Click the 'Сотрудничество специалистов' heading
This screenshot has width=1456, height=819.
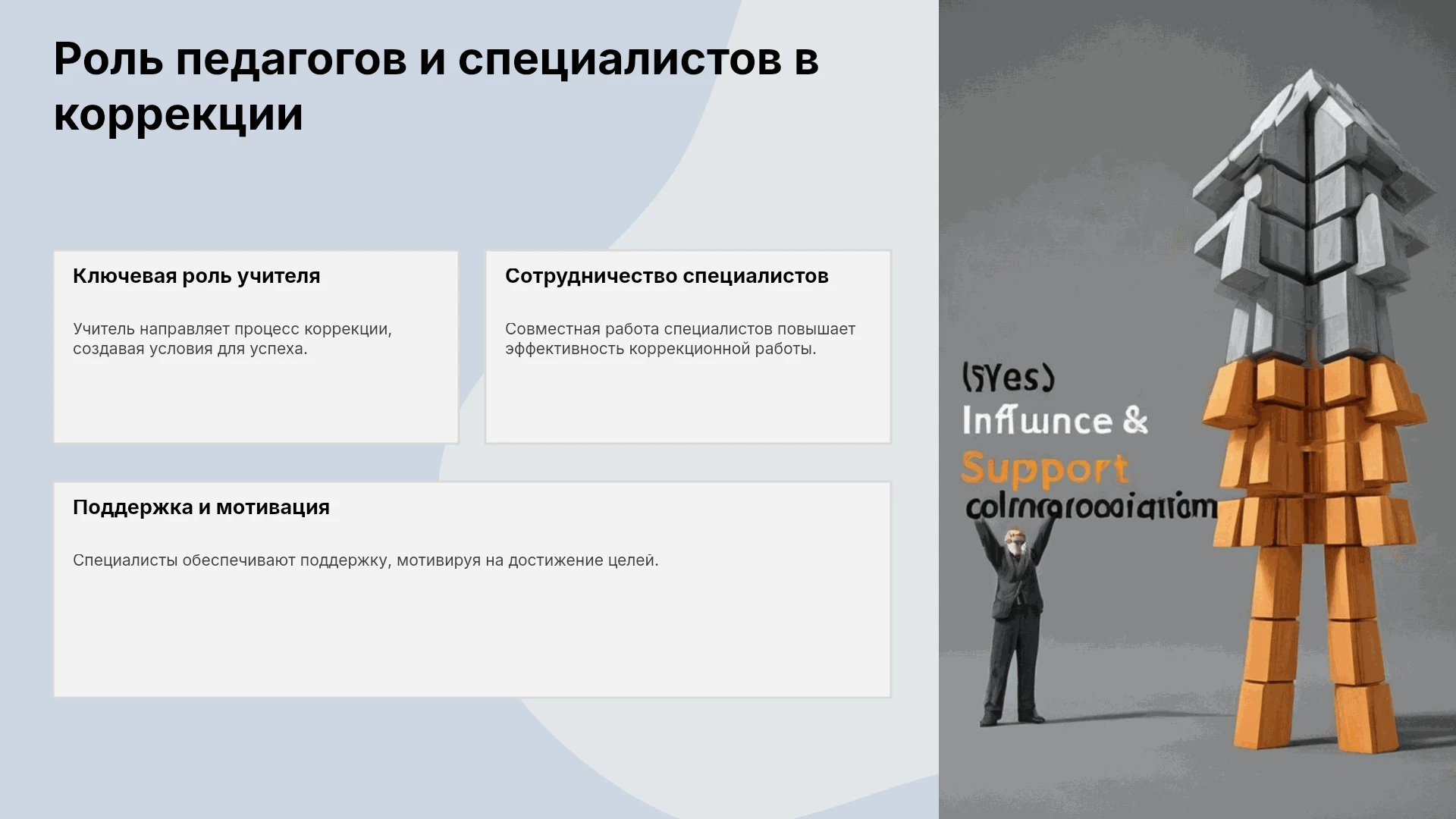667,276
